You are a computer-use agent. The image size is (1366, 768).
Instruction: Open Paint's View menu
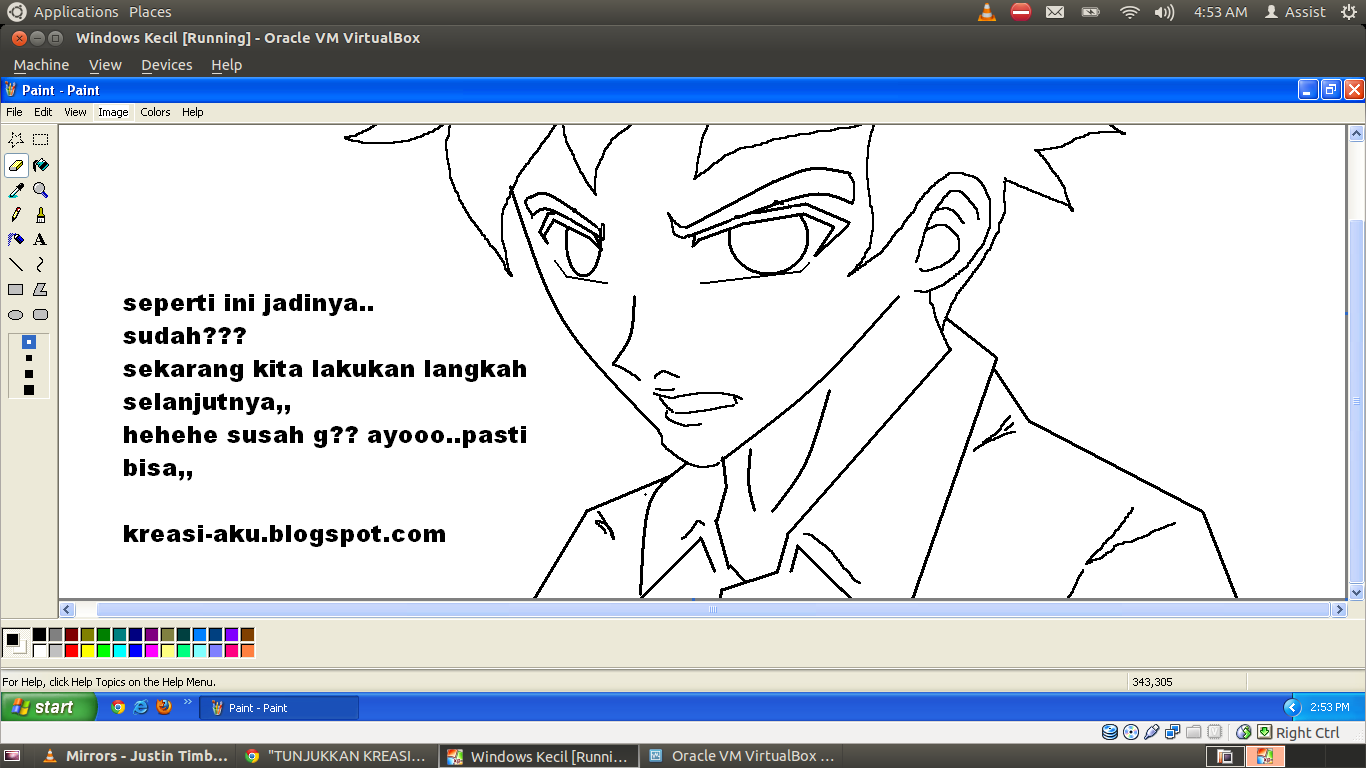tap(76, 112)
